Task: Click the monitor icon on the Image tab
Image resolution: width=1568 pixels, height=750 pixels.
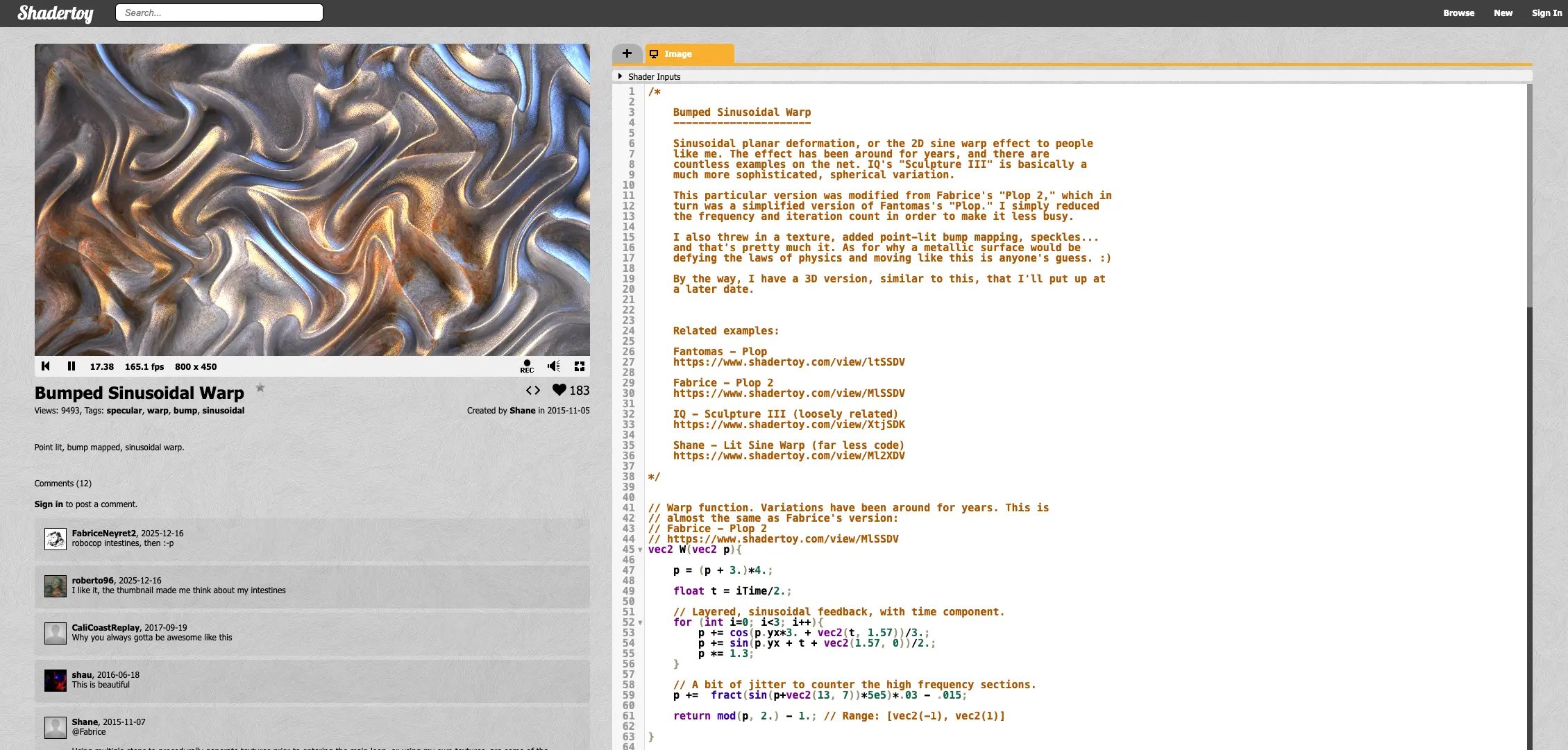Action: click(653, 53)
